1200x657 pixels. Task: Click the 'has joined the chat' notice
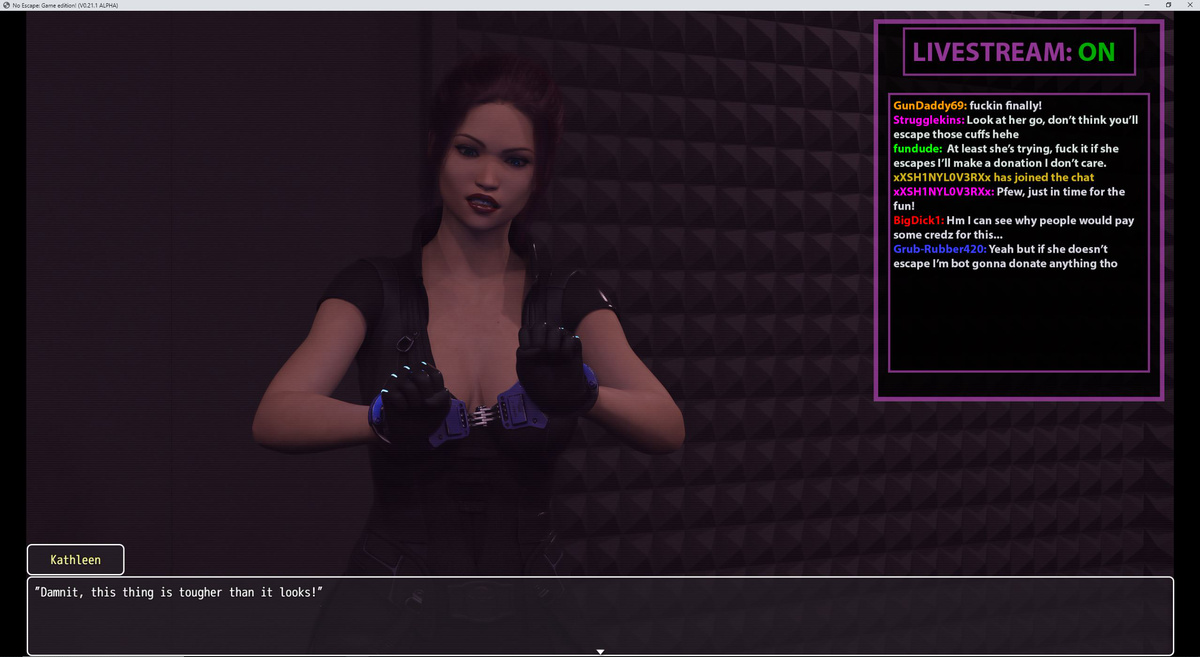pos(994,177)
